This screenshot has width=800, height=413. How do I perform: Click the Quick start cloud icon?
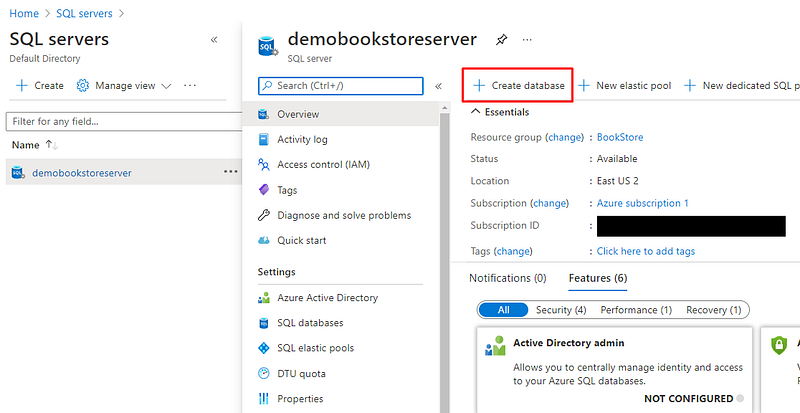point(263,240)
